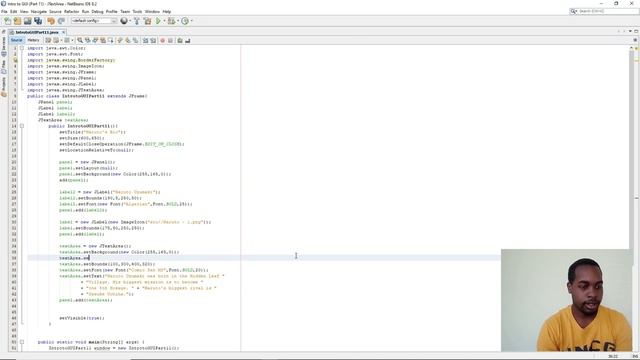This screenshot has width=640, height=360.
Task: Open dropdown arrow next to Profile button
Action: pos(191,21)
